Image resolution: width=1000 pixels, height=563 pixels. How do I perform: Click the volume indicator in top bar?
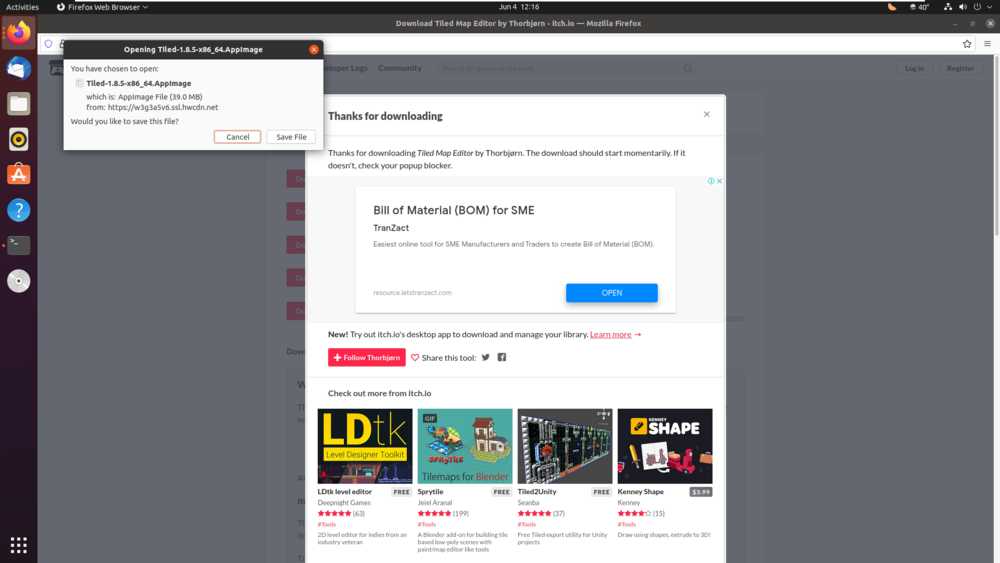pyautogui.click(x=962, y=7)
